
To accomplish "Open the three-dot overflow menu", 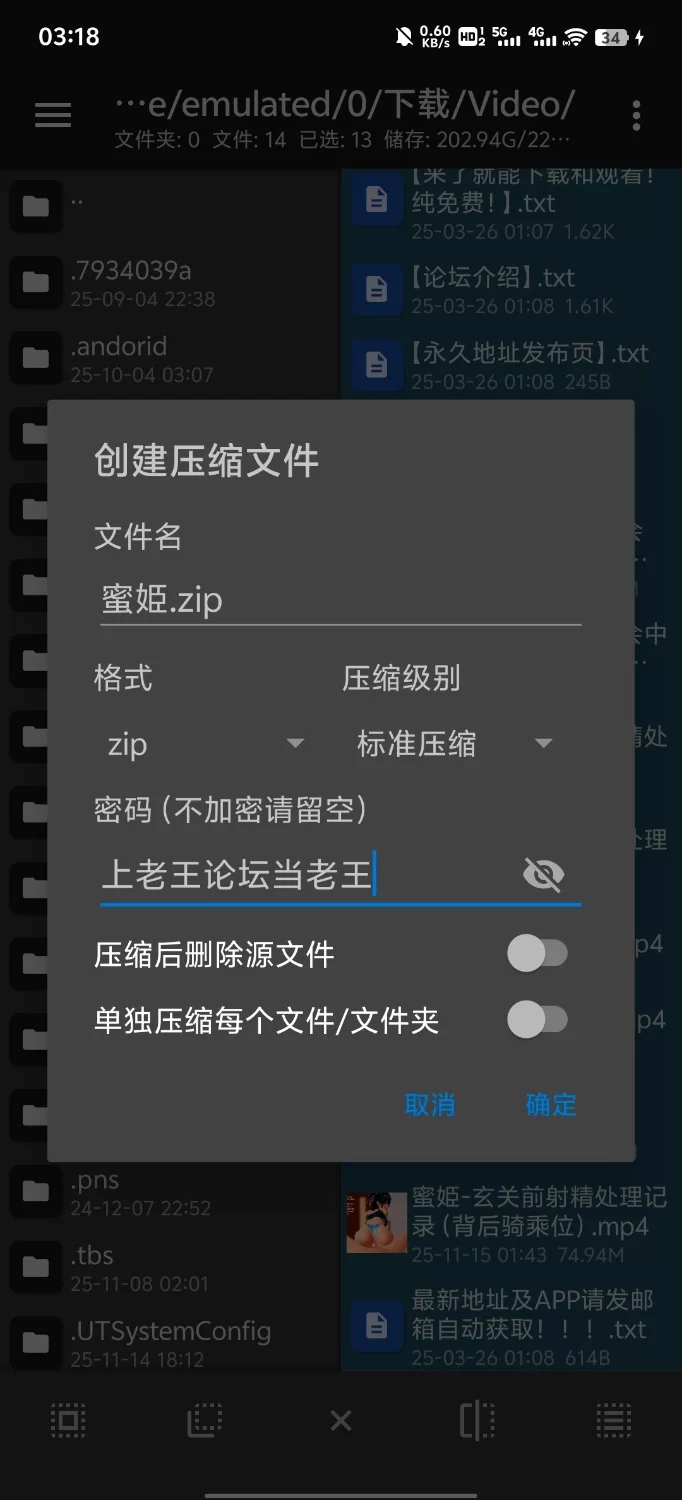I will (636, 116).
